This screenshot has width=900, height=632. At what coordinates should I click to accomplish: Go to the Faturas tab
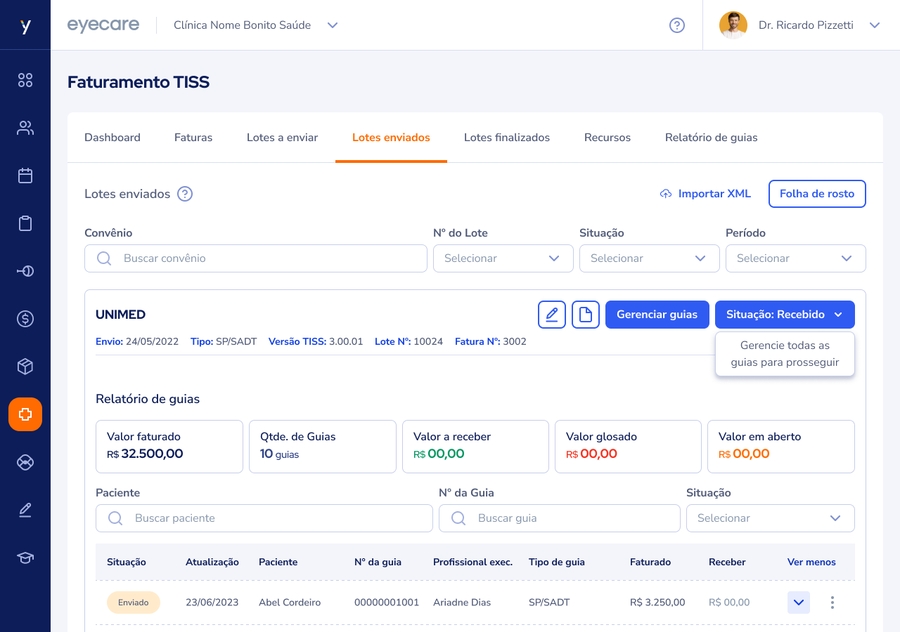point(193,138)
